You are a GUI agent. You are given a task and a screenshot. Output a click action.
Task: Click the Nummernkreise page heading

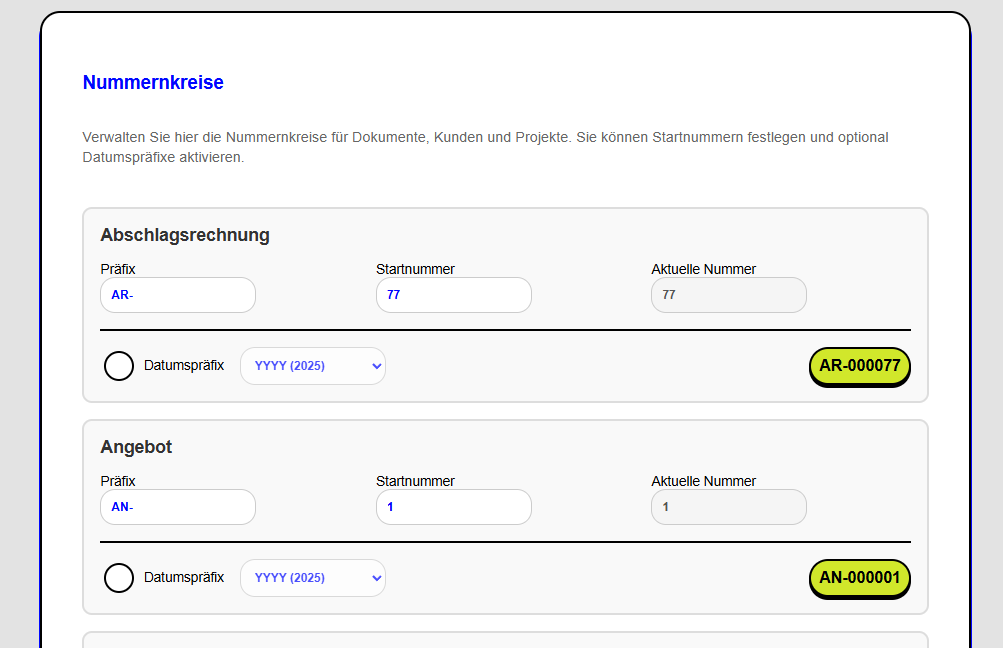click(x=153, y=83)
